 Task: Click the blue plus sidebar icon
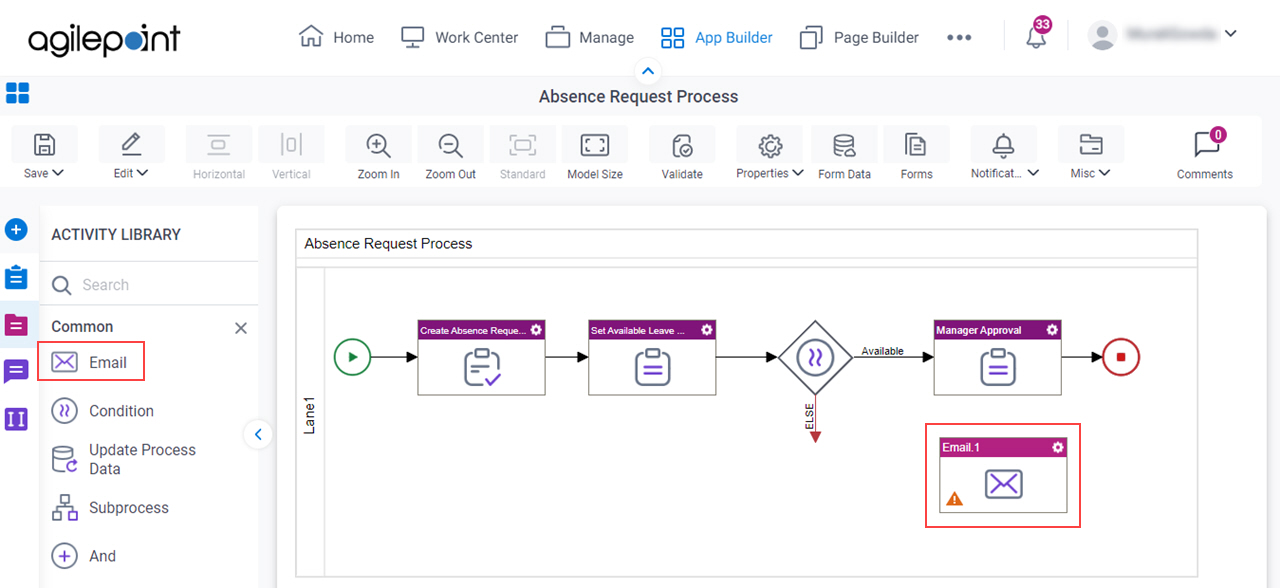tap(16, 230)
